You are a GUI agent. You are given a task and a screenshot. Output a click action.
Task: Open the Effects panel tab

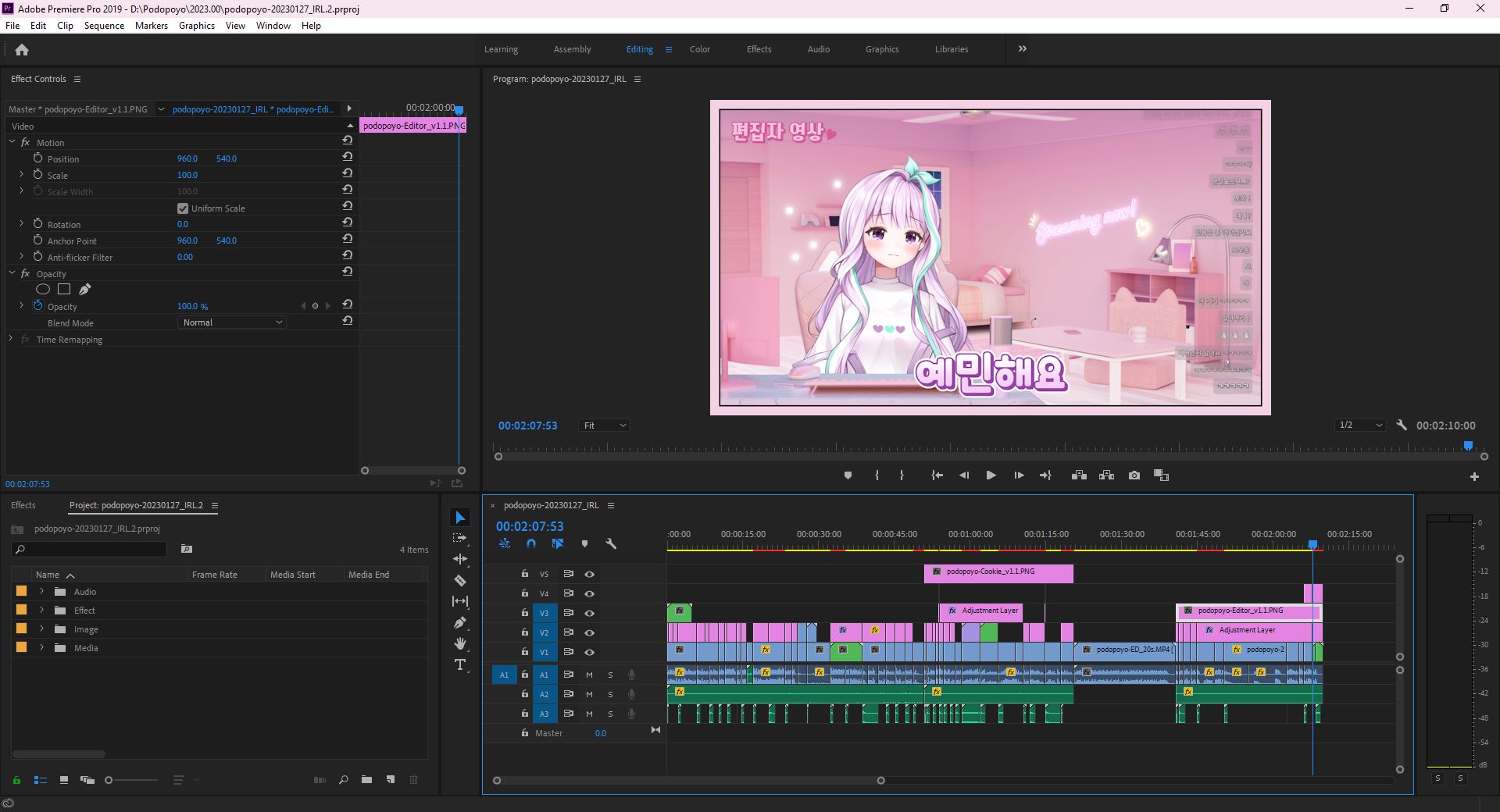pos(23,505)
